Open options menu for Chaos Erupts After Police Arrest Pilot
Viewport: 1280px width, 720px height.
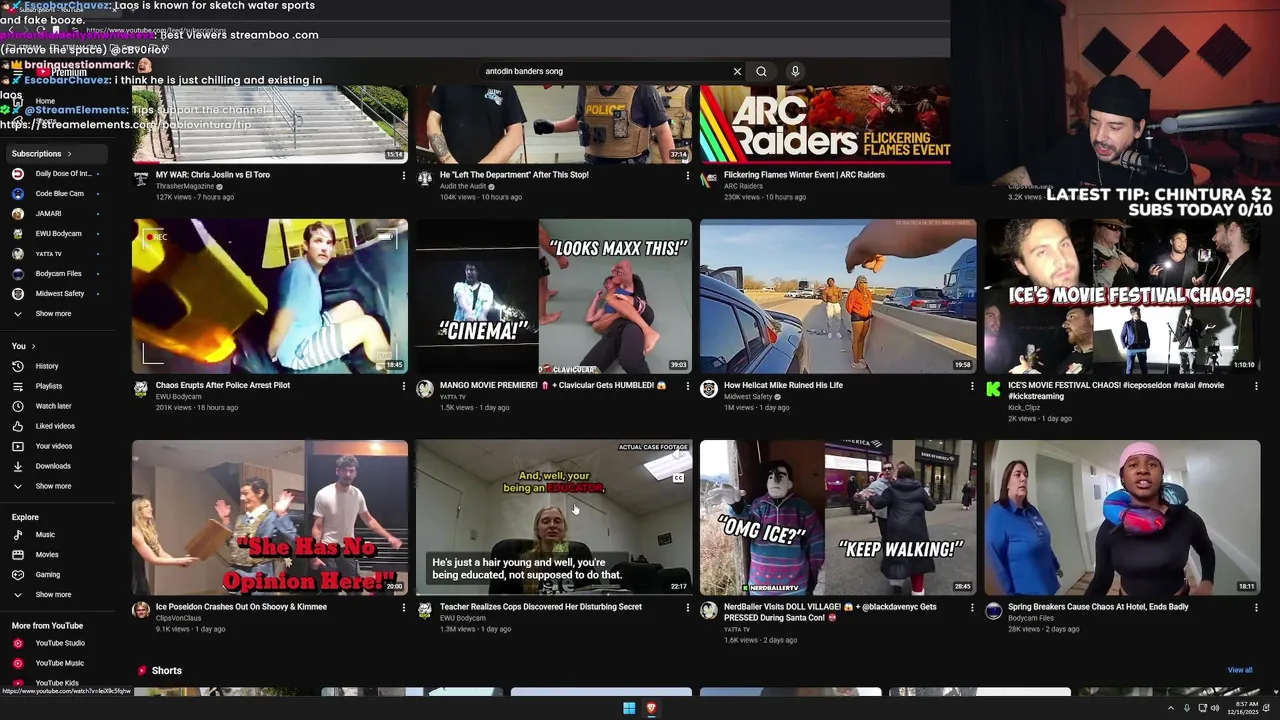[x=404, y=386]
